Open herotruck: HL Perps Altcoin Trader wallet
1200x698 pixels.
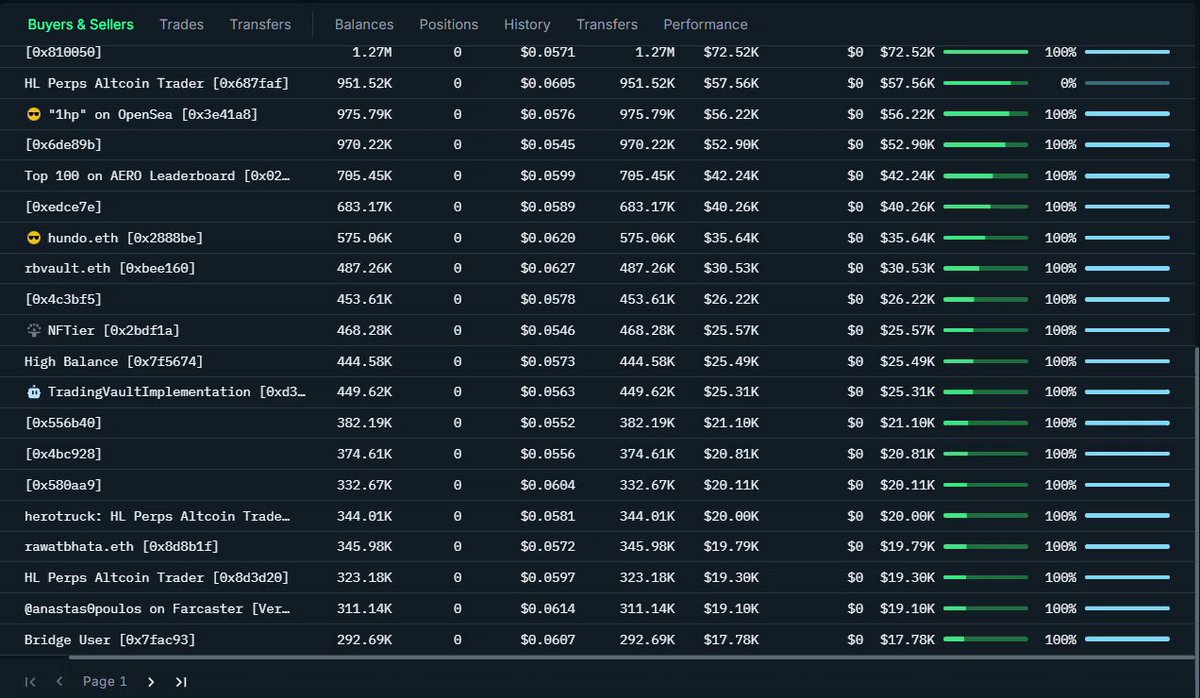[158, 516]
